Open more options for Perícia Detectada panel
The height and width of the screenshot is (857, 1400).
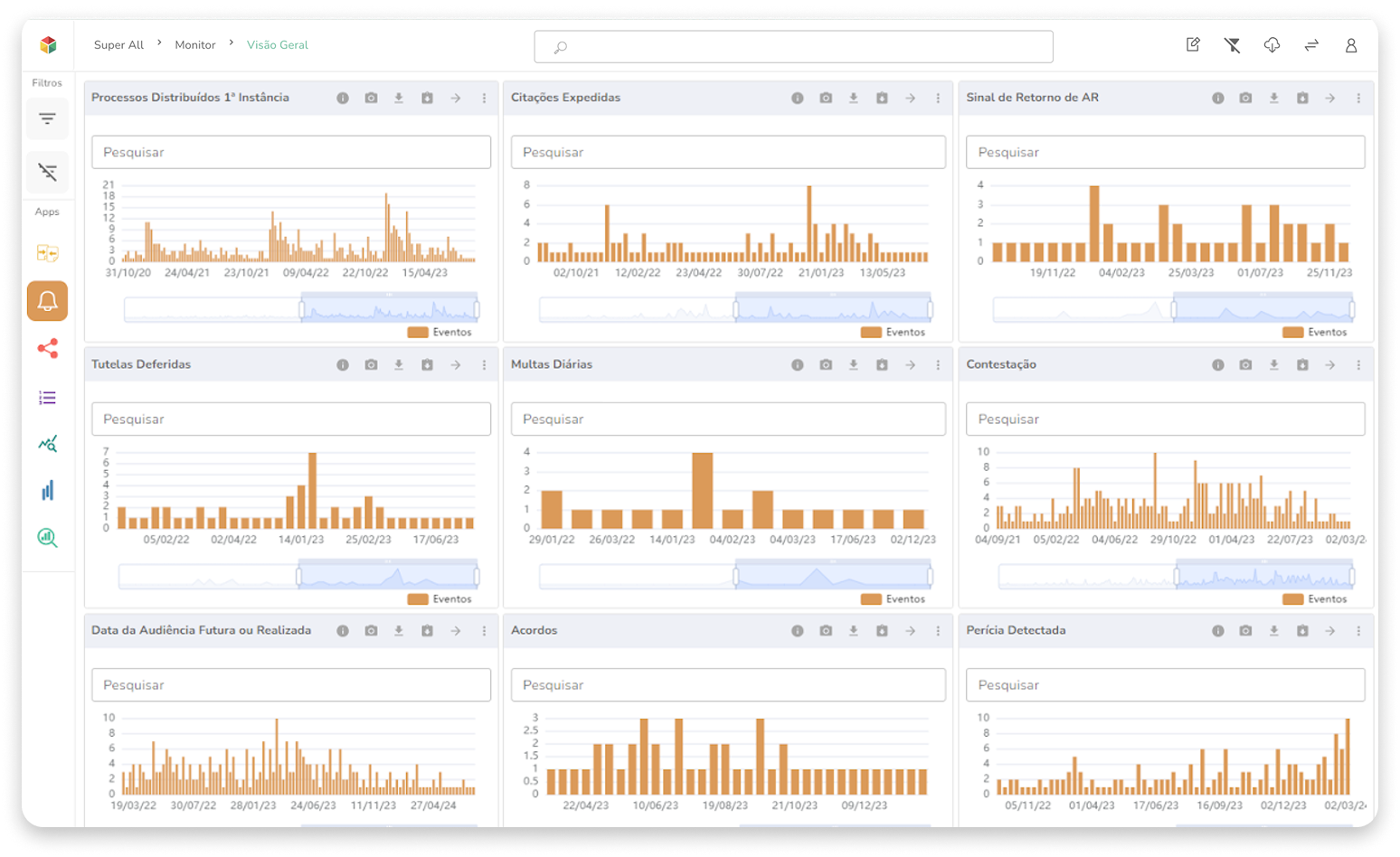(x=1358, y=631)
